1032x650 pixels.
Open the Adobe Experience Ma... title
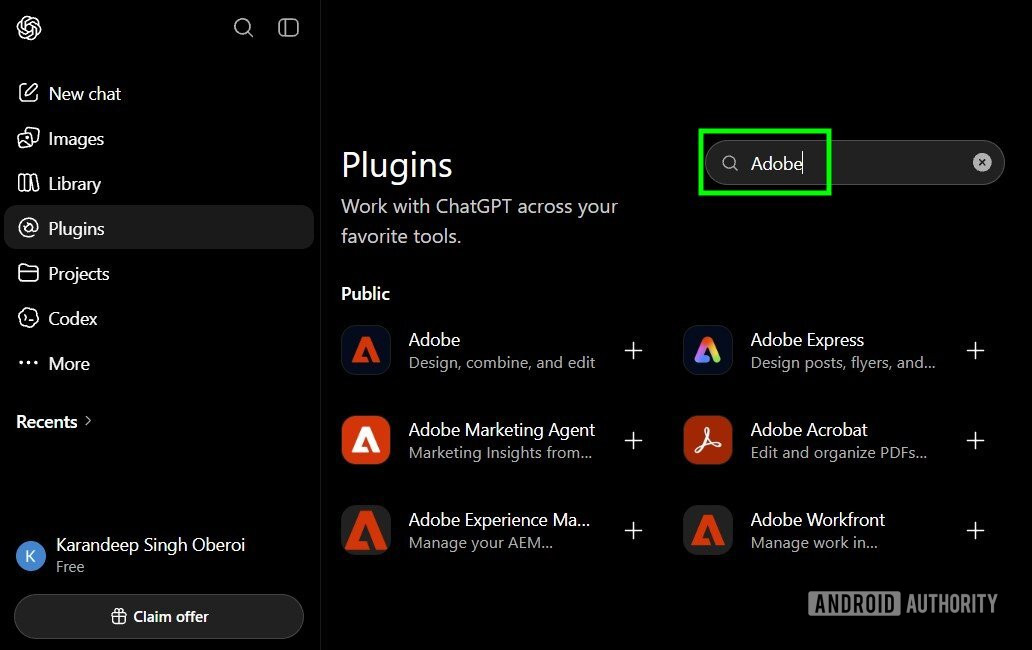(499, 520)
